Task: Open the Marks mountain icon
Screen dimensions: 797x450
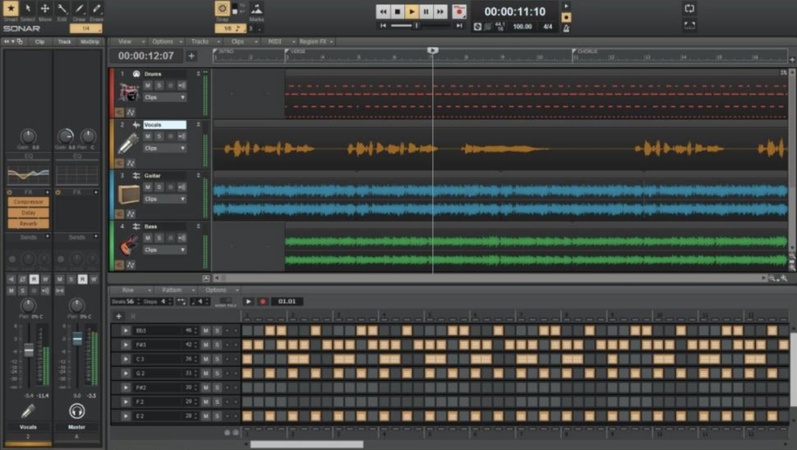Action: tap(257, 8)
